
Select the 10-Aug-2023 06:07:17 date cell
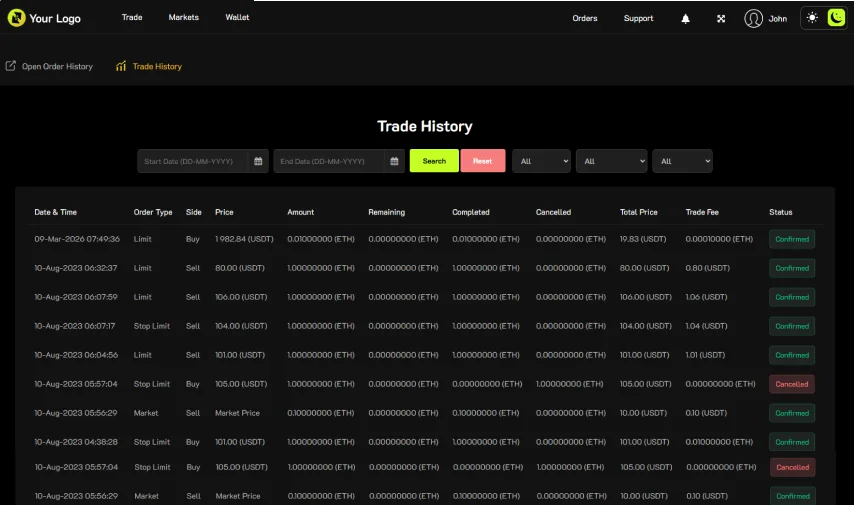tap(75, 326)
